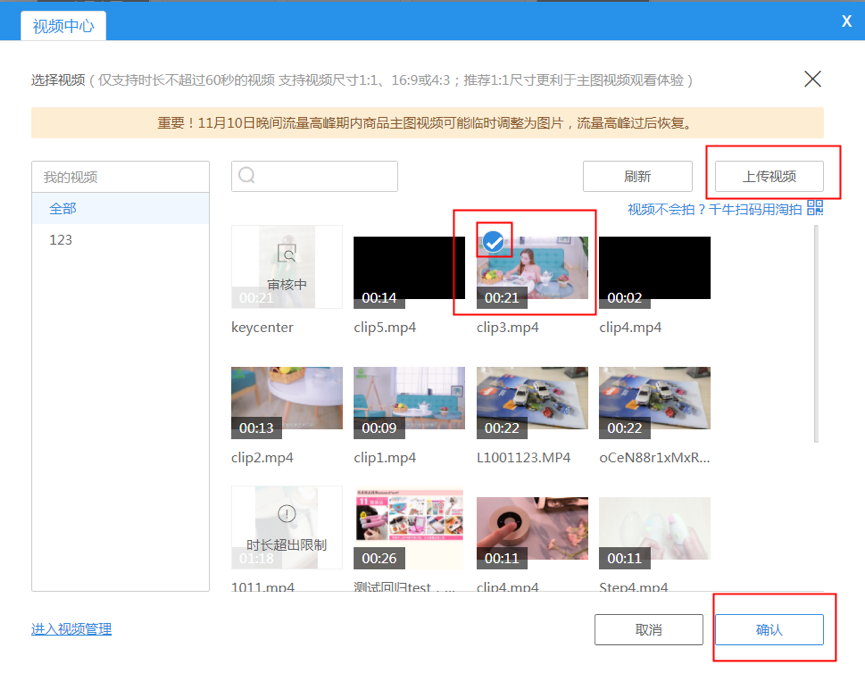Open the 进入视频管理 link
The width and height of the screenshot is (865, 690).
(70, 627)
